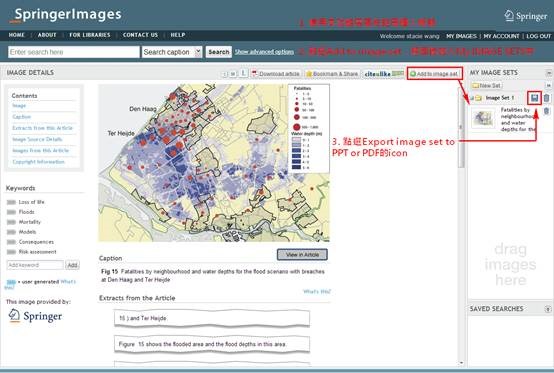The width and height of the screenshot is (554, 373).
Task: Click the small image size icon
Action: coord(224,74)
